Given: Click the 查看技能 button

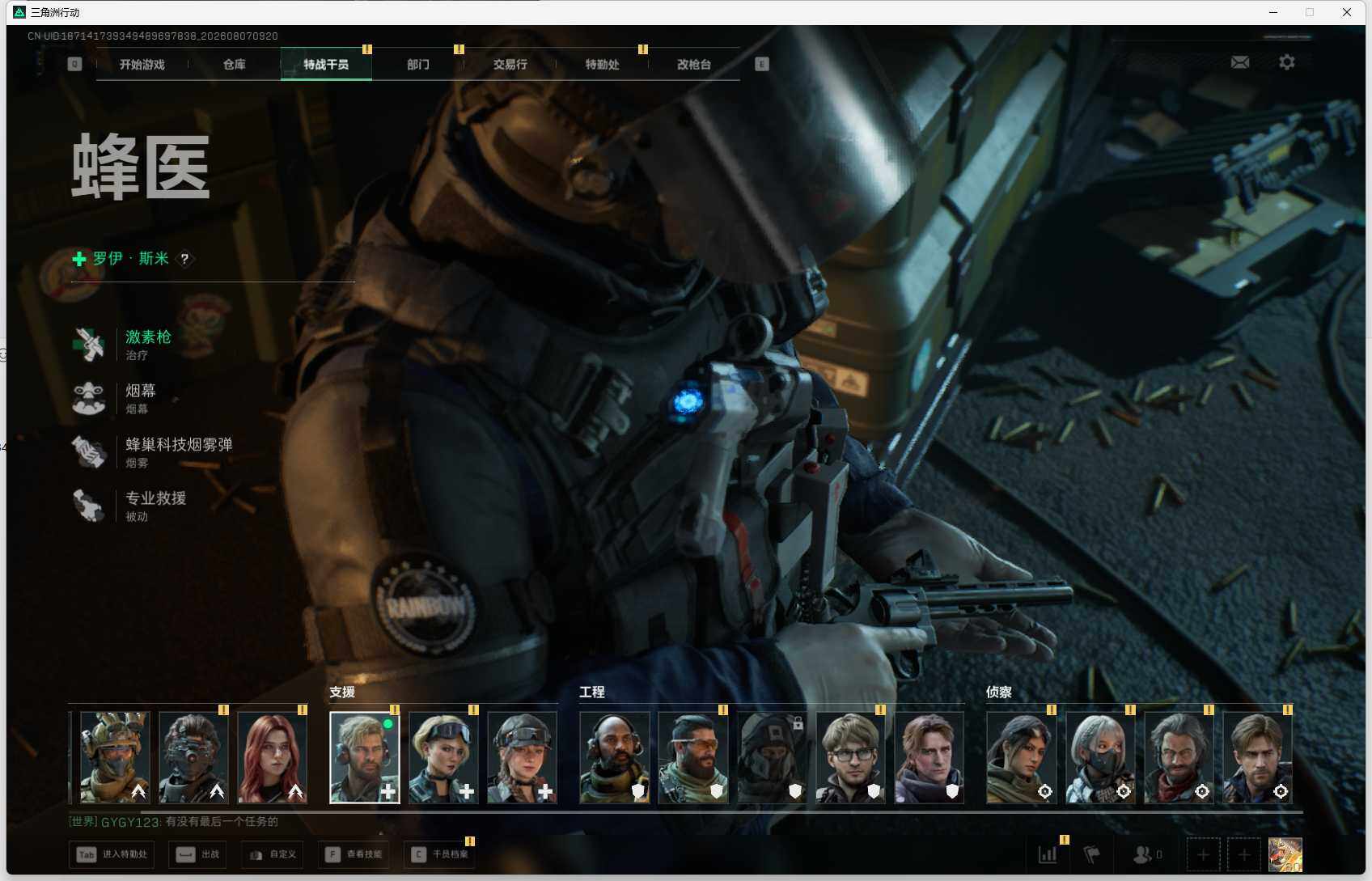Looking at the screenshot, I should (354, 854).
